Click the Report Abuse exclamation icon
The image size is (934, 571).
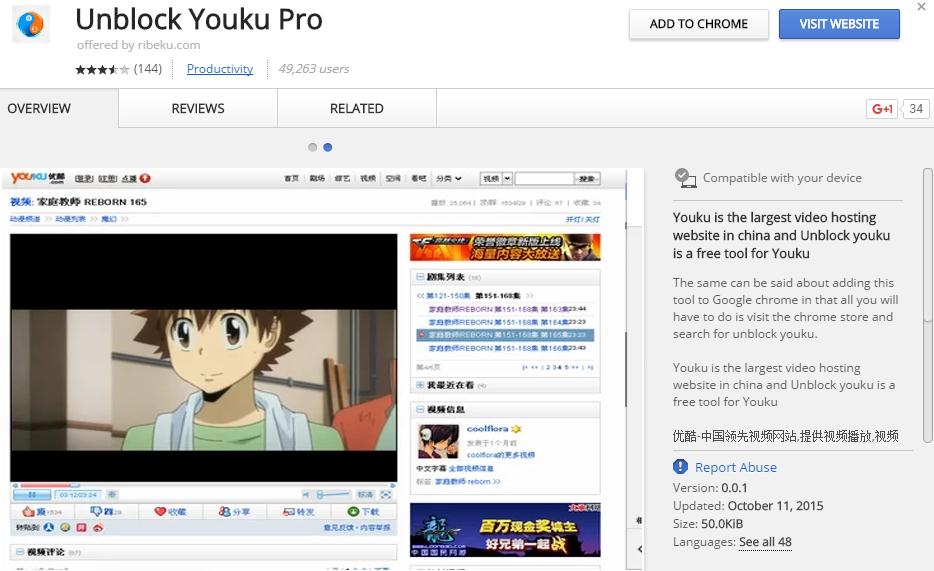(x=680, y=467)
